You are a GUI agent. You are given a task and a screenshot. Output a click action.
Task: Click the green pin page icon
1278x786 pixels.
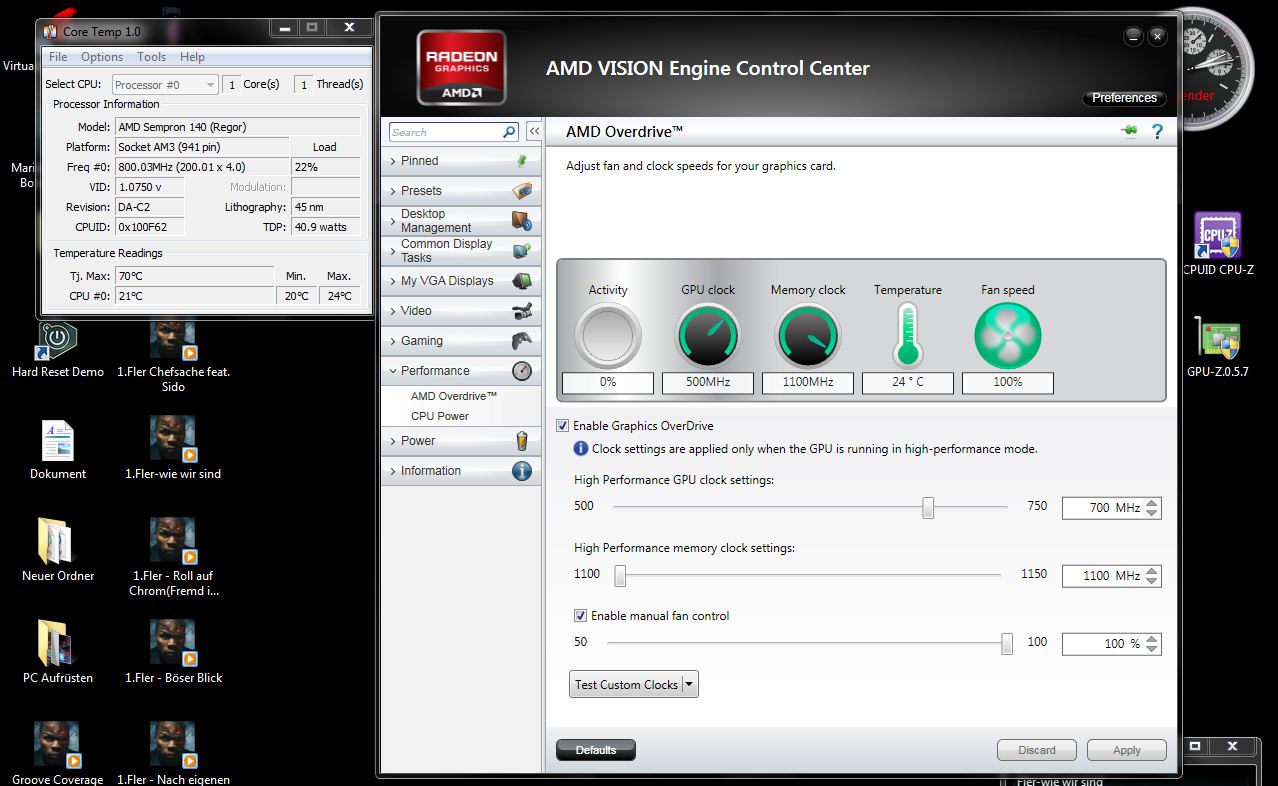tap(1131, 131)
